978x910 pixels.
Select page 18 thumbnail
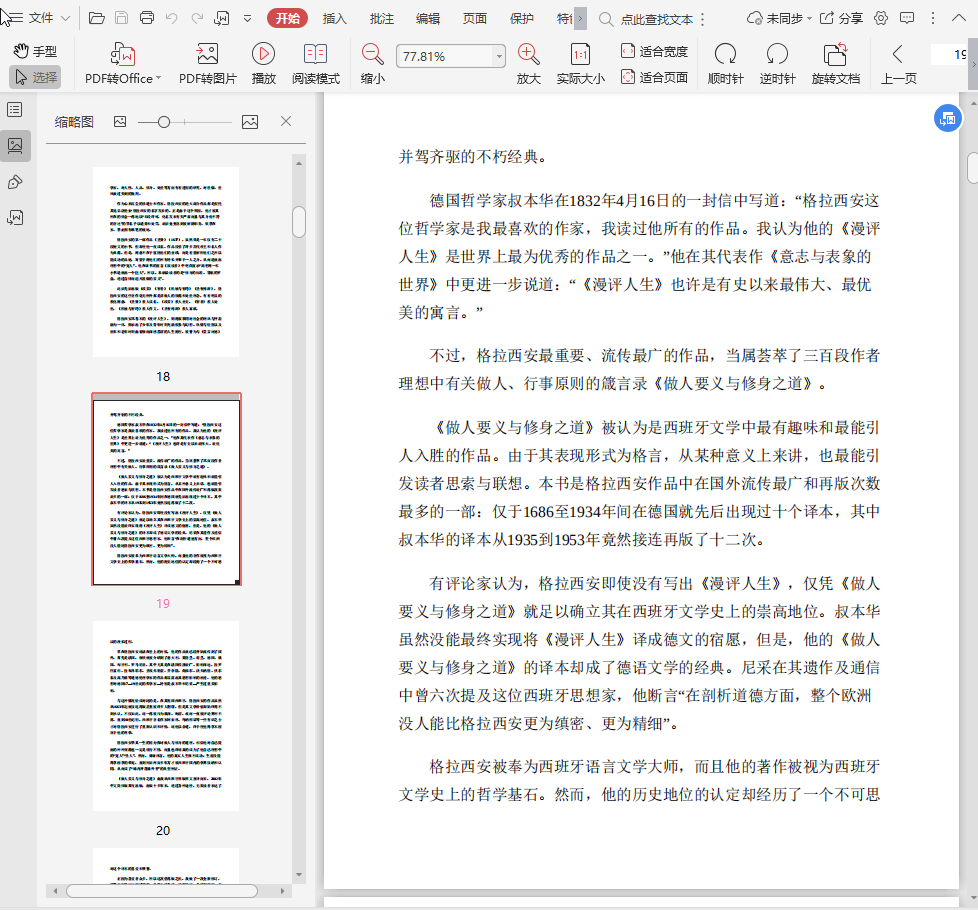tap(166, 262)
